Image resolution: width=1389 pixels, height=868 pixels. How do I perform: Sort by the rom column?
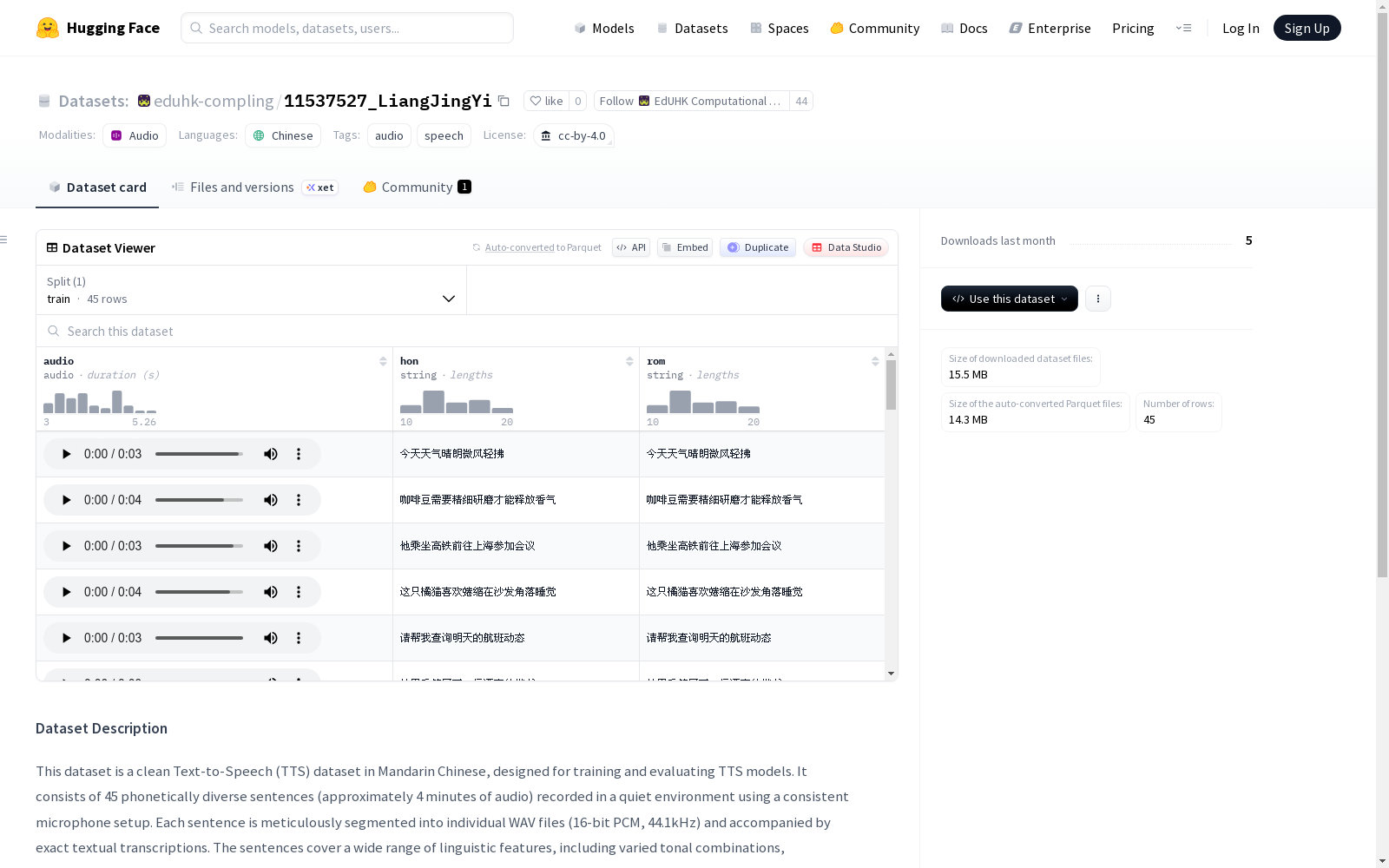(x=875, y=361)
